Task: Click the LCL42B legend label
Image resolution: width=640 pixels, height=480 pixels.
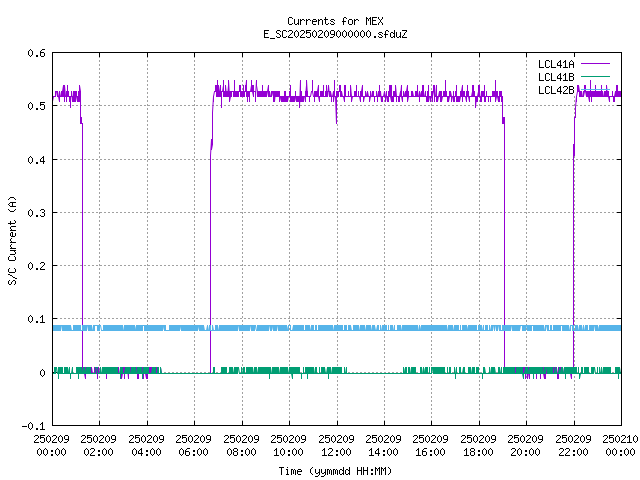Action: coord(556,90)
